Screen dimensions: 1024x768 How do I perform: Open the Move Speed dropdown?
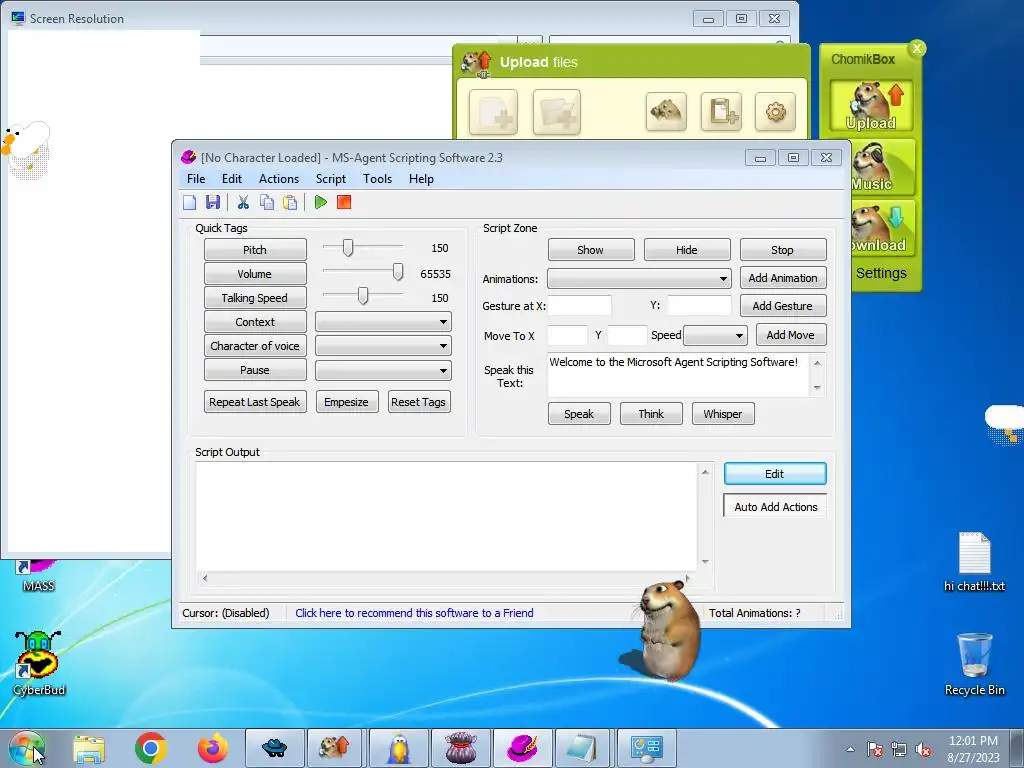715,336
